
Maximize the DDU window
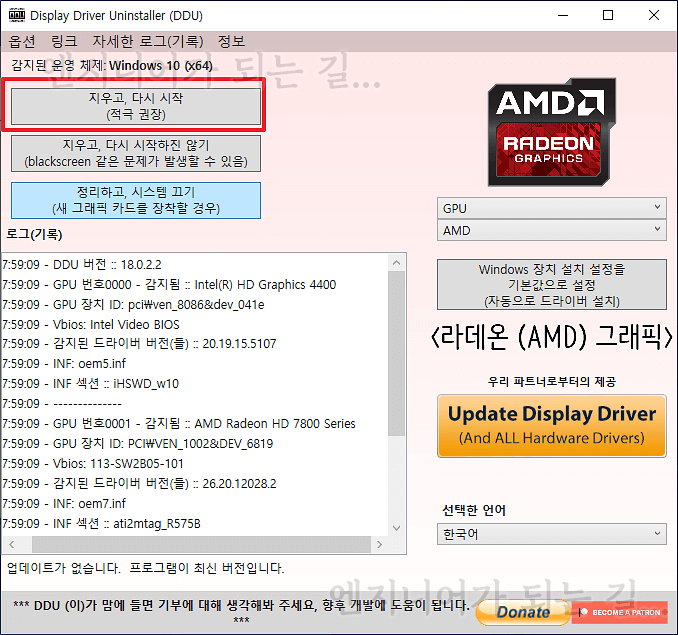click(608, 16)
